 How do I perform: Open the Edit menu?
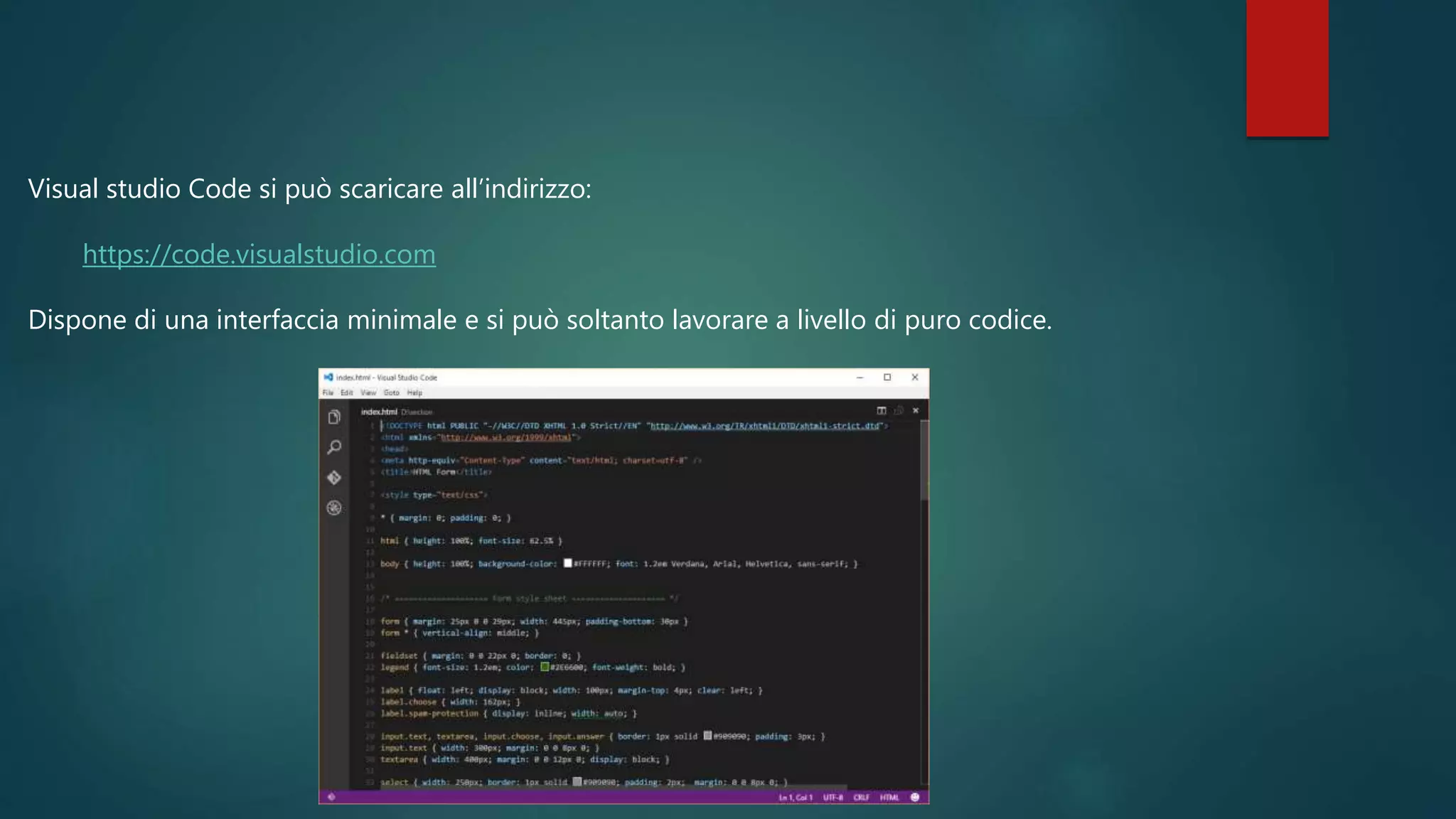pyautogui.click(x=346, y=392)
